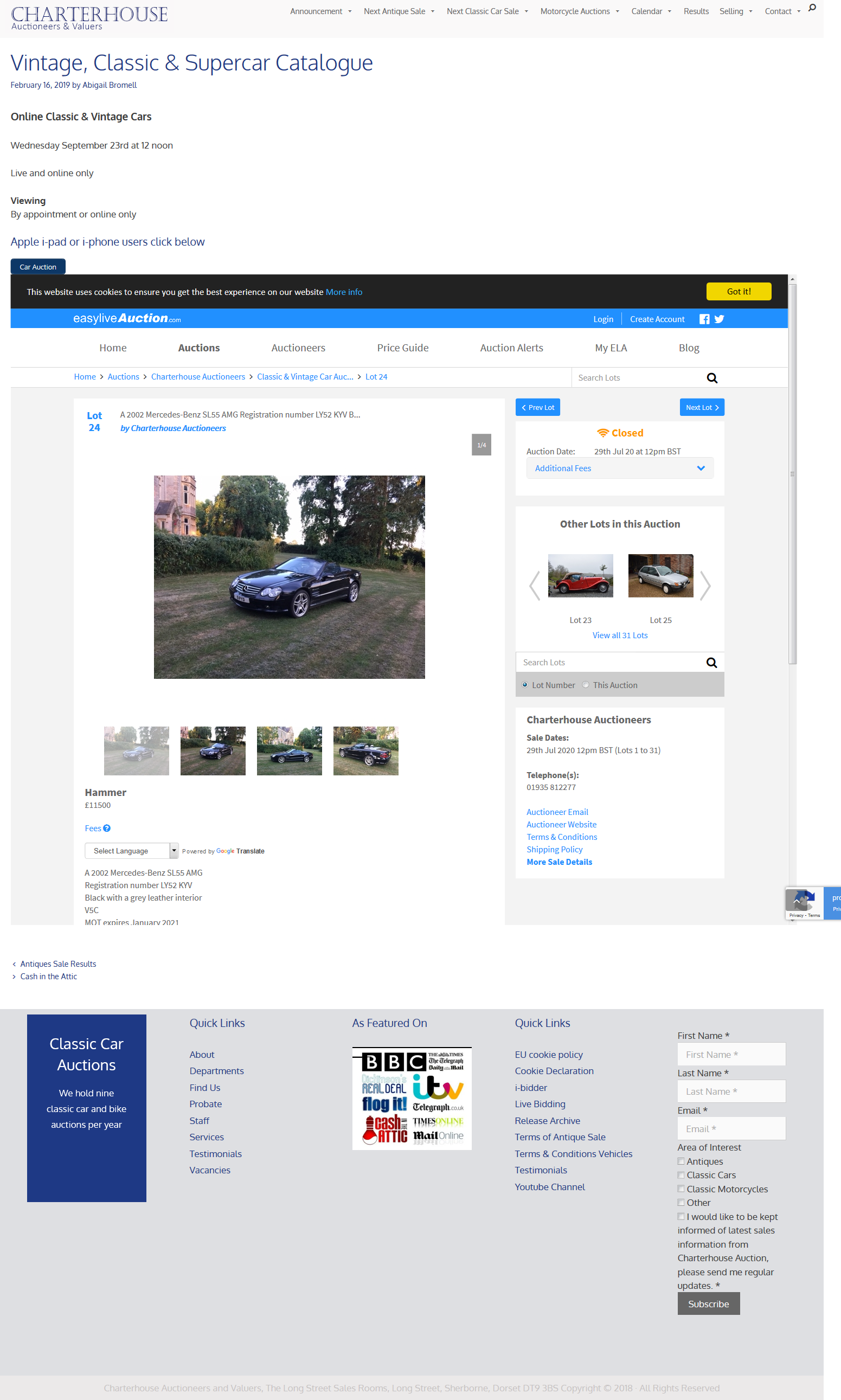The width and height of the screenshot is (841, 1400).
Task: Open the easylive Login link
Action: (x=603, y=319)
